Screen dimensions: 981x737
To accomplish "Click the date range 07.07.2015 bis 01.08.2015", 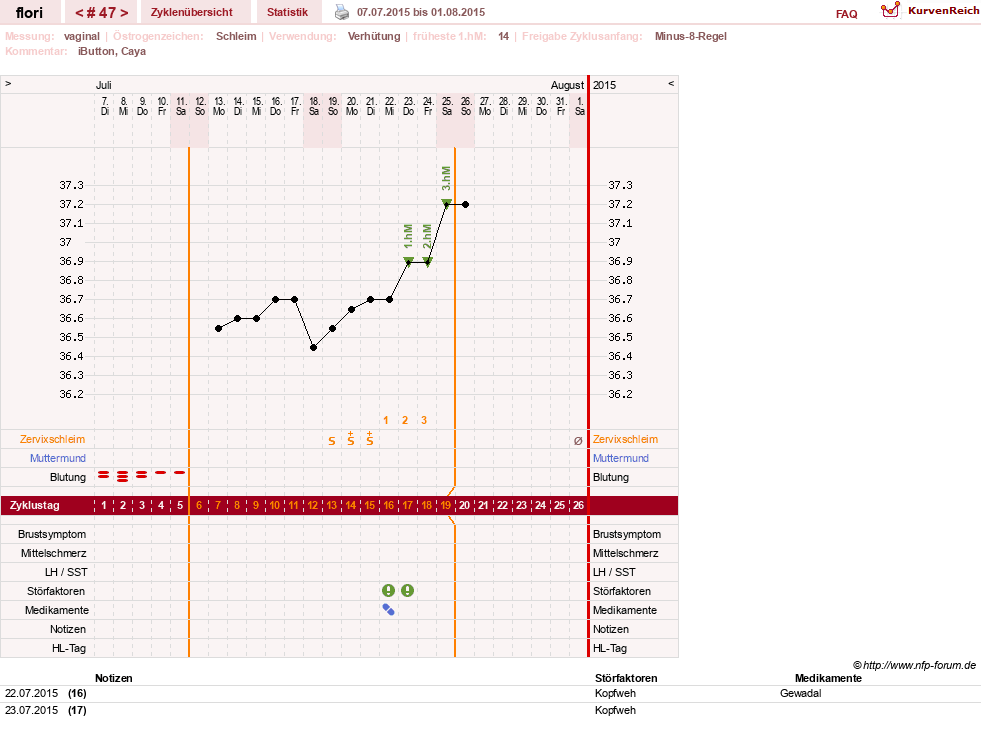I will coord(420,12).
